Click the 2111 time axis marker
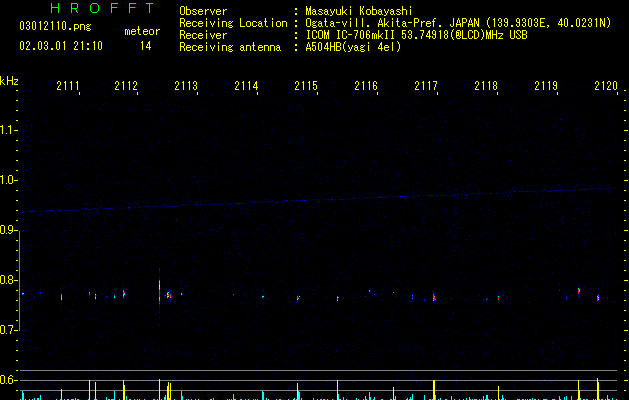Screen dimensions: 629x400 pyautogui.click(x=68, y=86)
